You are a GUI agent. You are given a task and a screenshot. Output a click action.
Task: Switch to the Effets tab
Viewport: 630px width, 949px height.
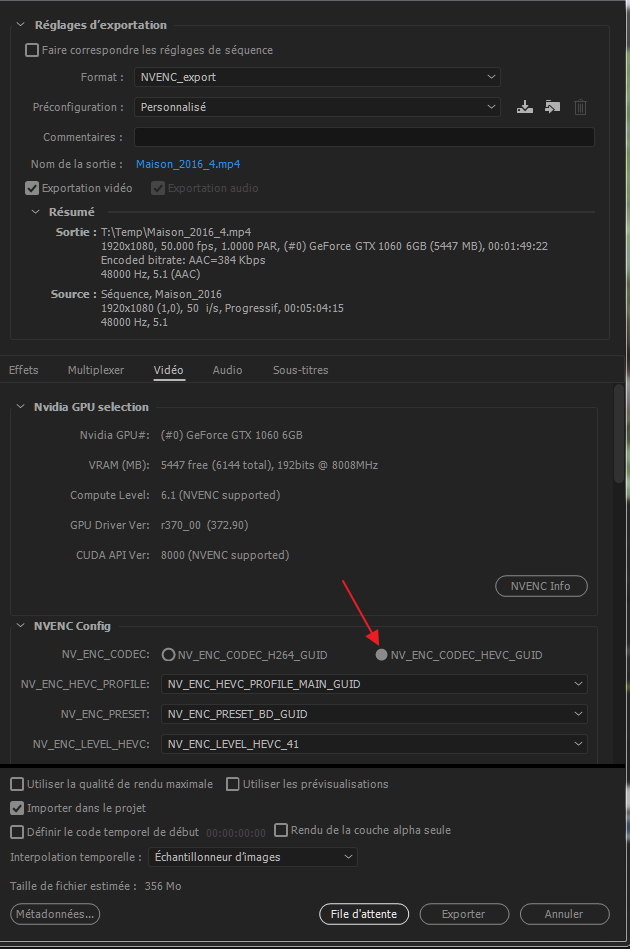[x=24, y=370]
